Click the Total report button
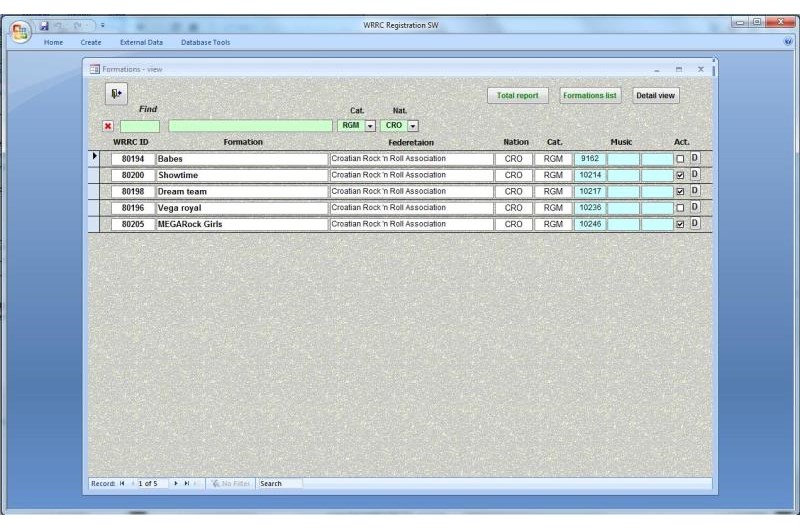Viewport: 800px width, 530px height. tap(517, 96)
